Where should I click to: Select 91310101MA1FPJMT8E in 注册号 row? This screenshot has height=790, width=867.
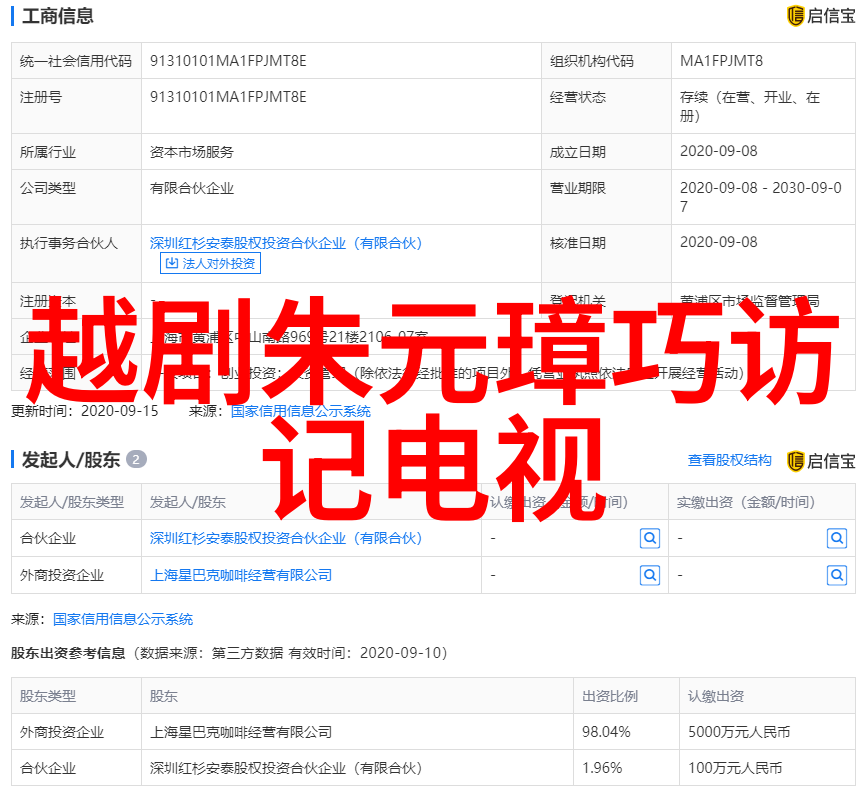coord(228,97)
